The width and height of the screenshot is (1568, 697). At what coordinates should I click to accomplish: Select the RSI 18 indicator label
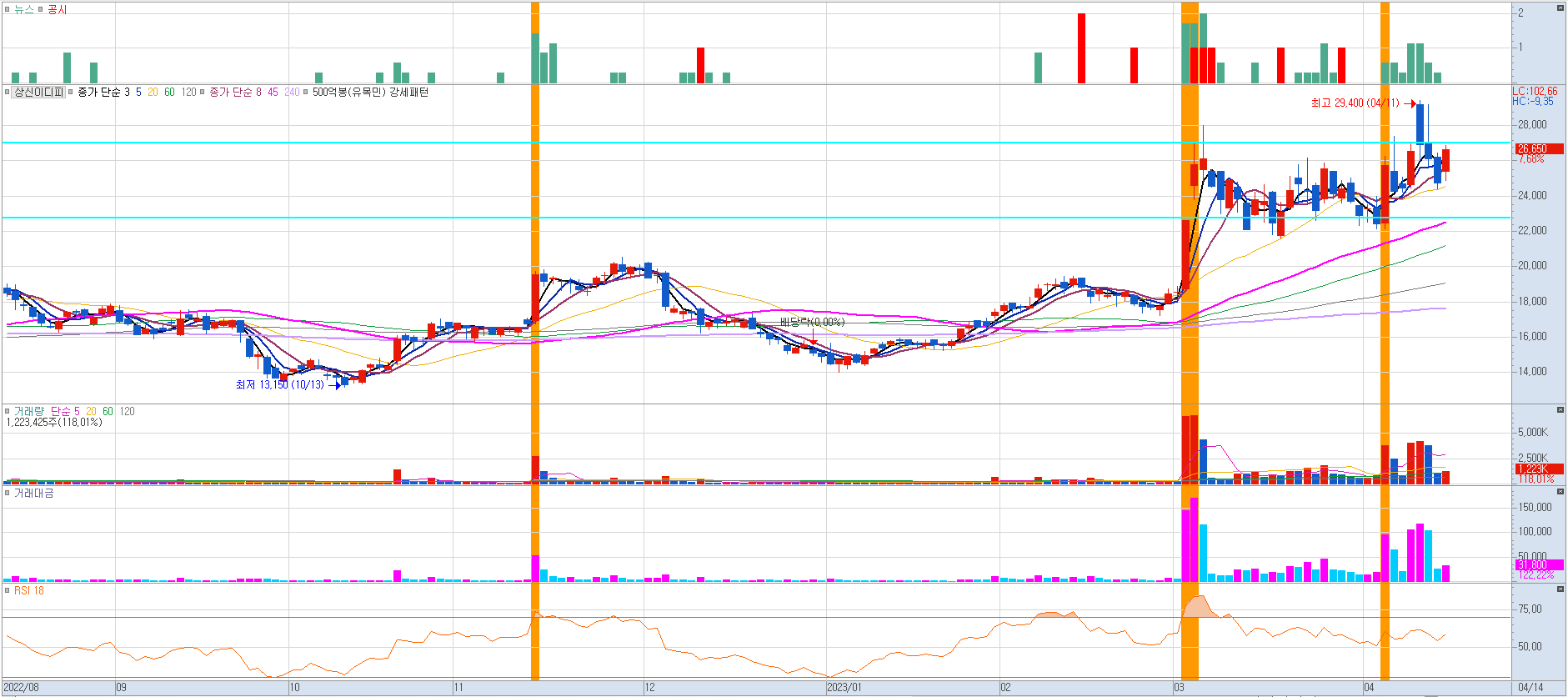click(x=29, y=590)
